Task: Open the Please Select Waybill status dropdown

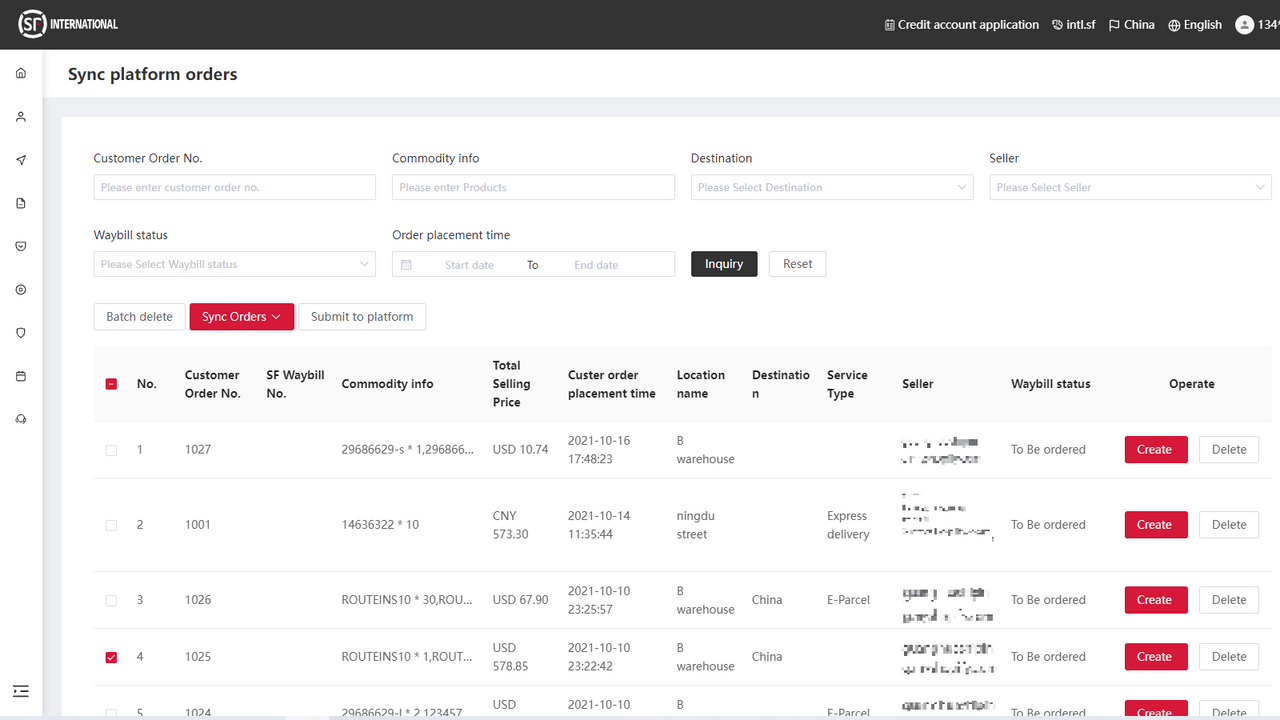Action: tap(234, 263)
